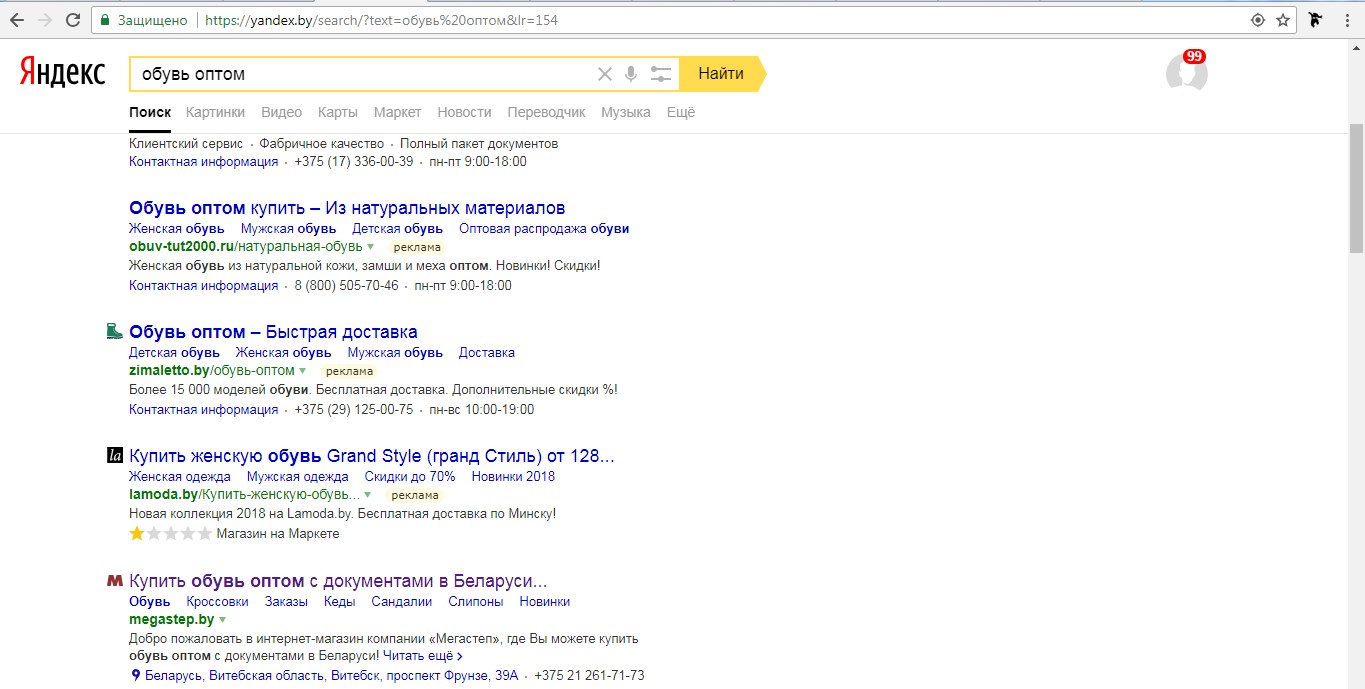Open 'Контактная информация' for +375 (29) 125-00-75
The width and height of the screenshot is (1365, 689).
[203, 410]
